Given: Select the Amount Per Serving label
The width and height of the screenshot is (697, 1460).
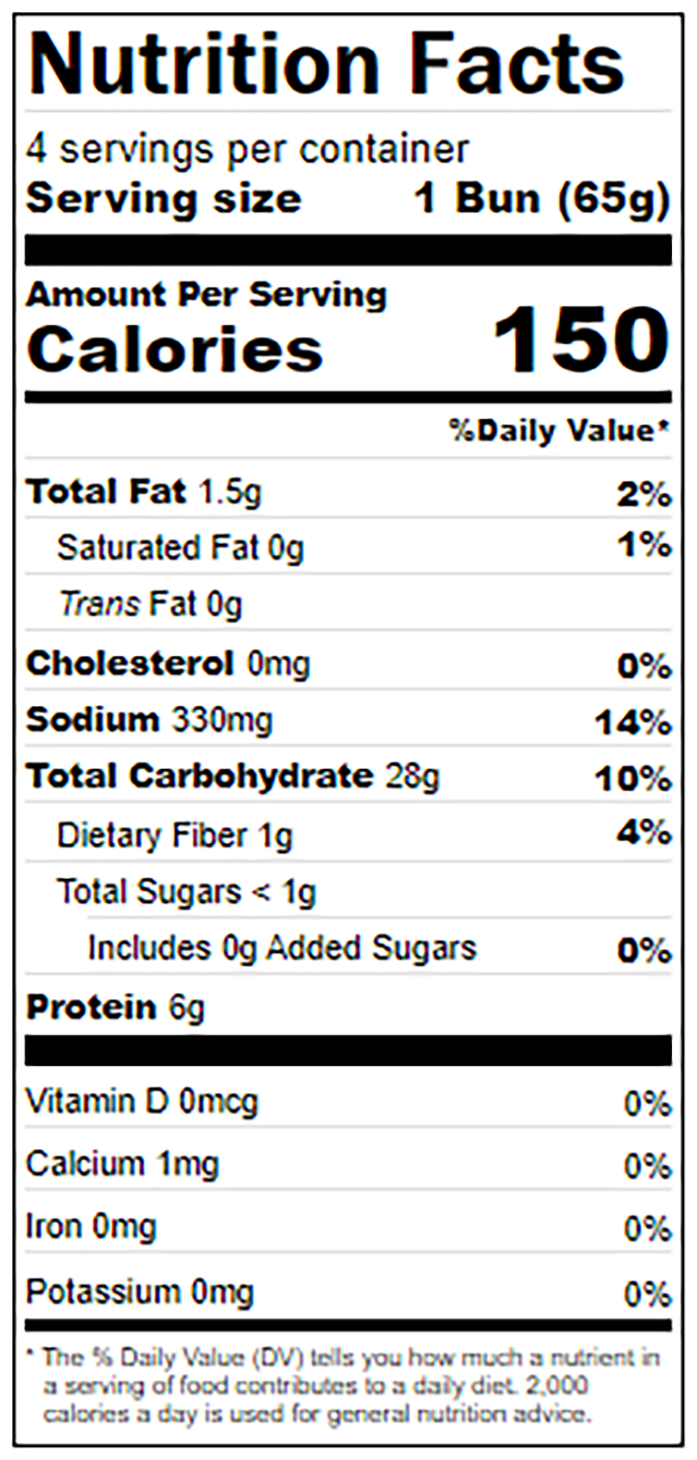Looking at the screenshot, I should click(206, 295).
